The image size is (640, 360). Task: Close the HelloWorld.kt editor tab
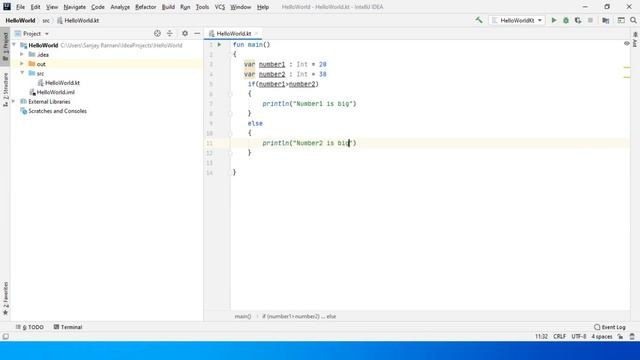tap(256, 33)
